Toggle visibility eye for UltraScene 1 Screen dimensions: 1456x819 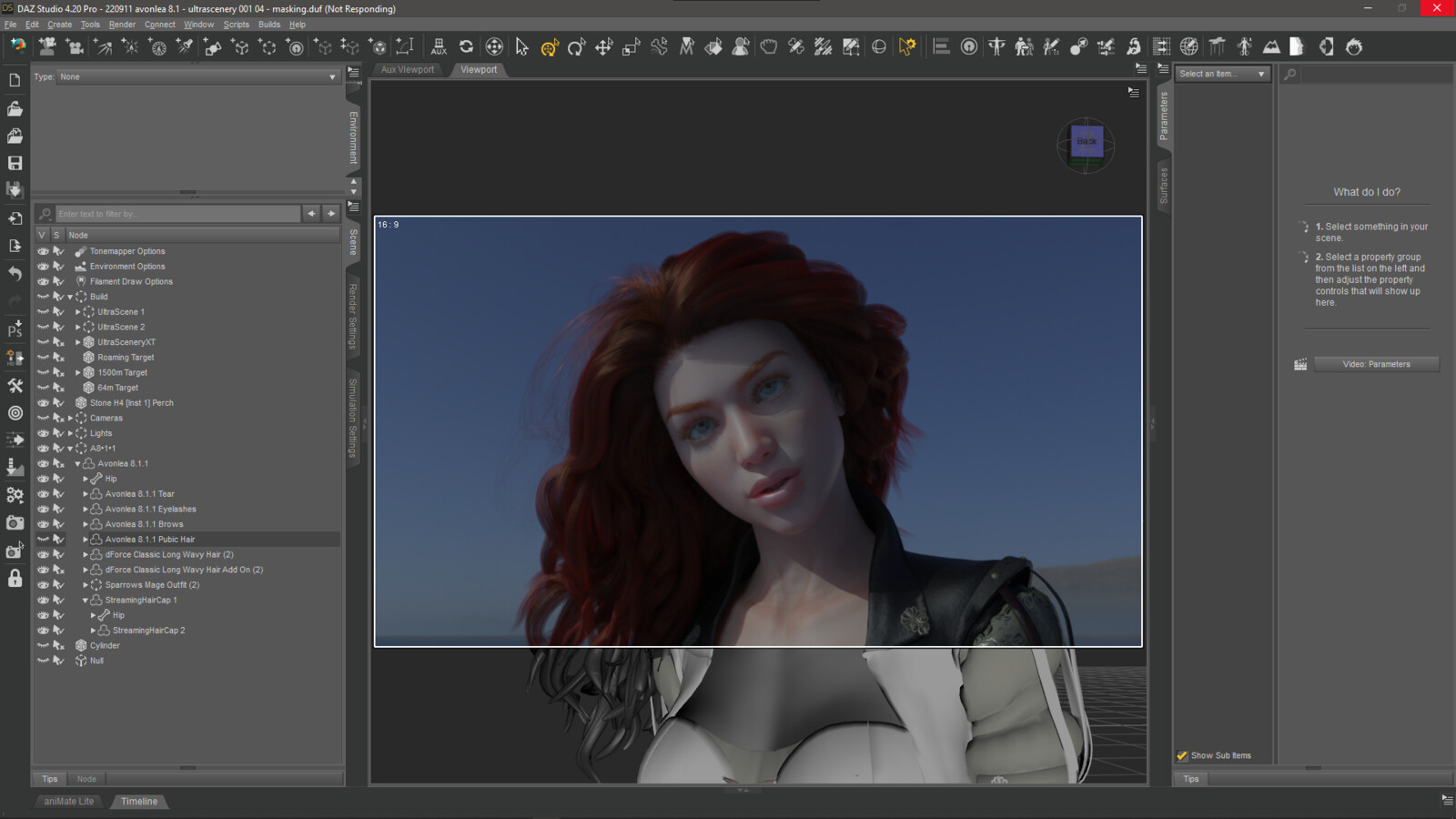[x=43, y=312]
